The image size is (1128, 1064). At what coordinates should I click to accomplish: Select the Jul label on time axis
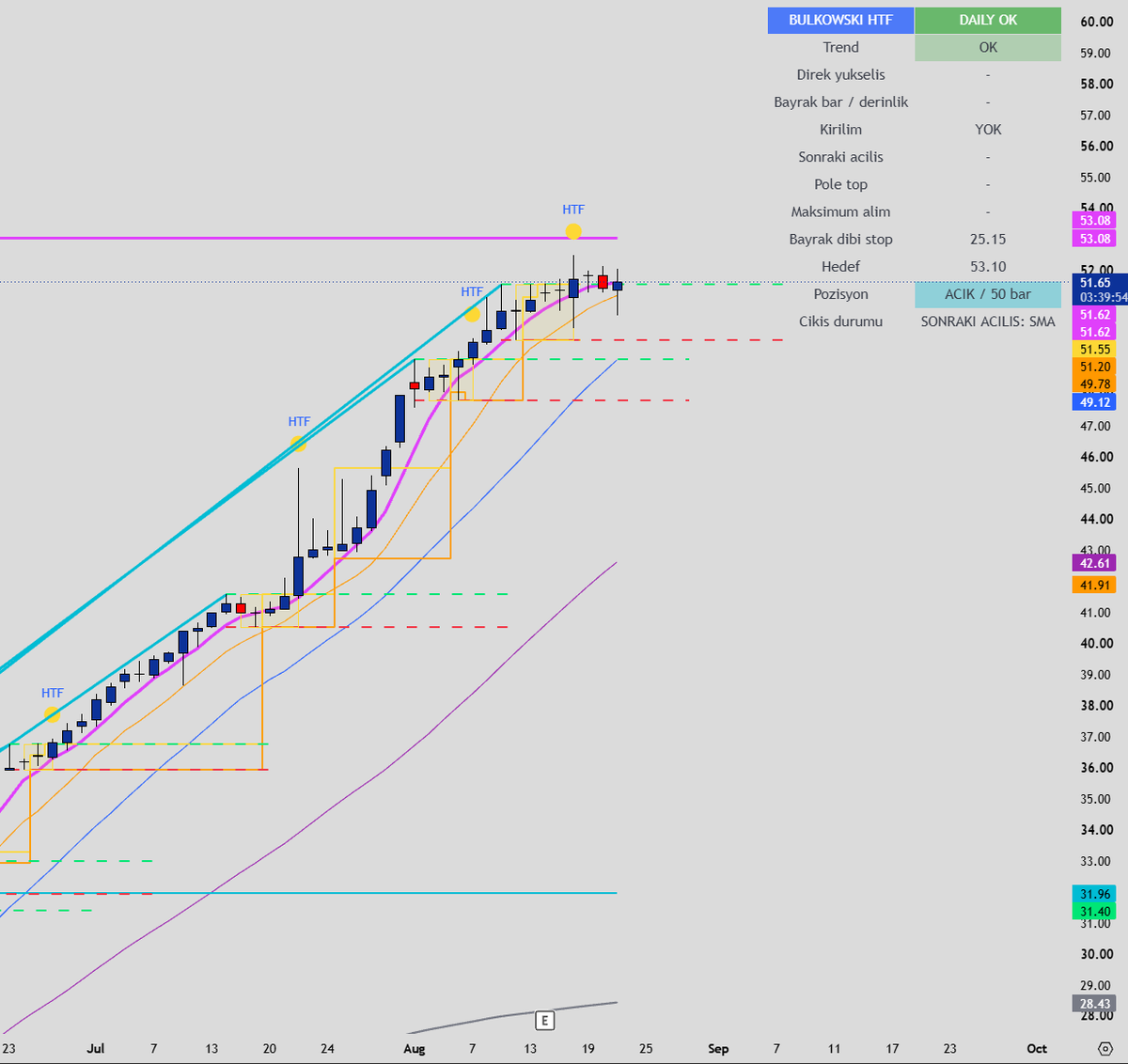[x=95, y=1048]
